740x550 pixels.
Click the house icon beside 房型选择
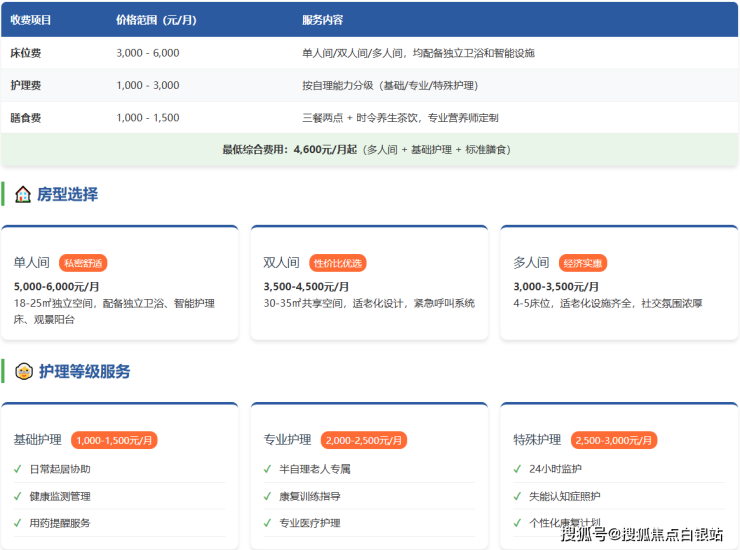[x=23, y=195]
